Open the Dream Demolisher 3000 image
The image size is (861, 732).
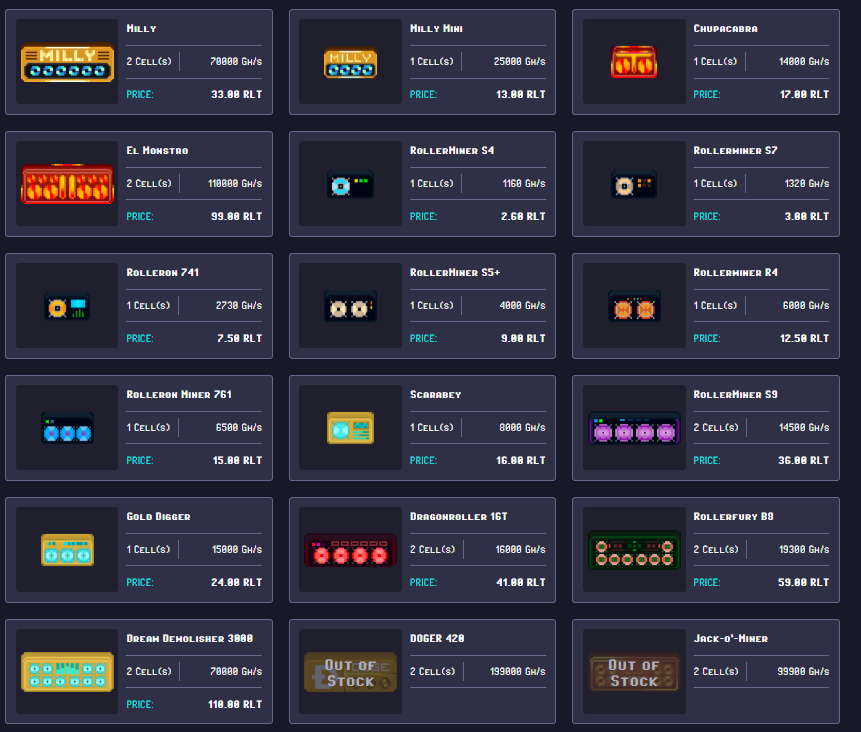point(67,672)
